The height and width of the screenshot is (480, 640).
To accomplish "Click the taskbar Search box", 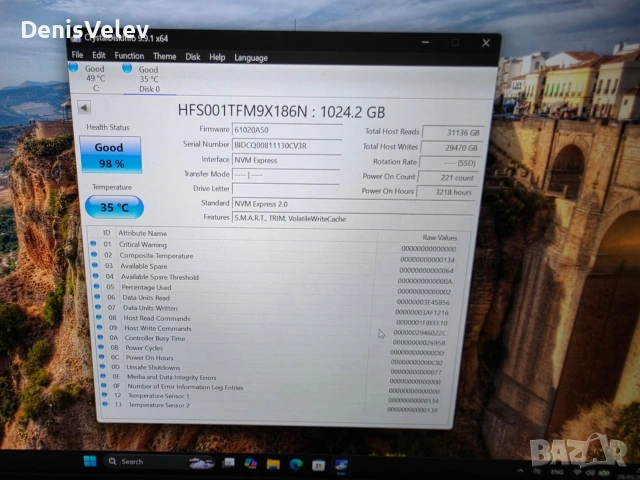I will coord(159,462).
